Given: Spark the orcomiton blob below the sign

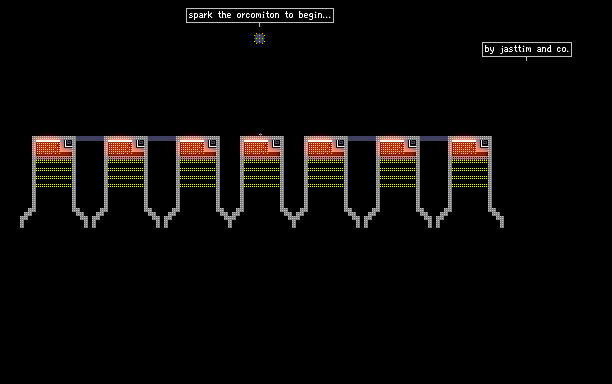Looking at the screenshot, I should tap(260, 38).
